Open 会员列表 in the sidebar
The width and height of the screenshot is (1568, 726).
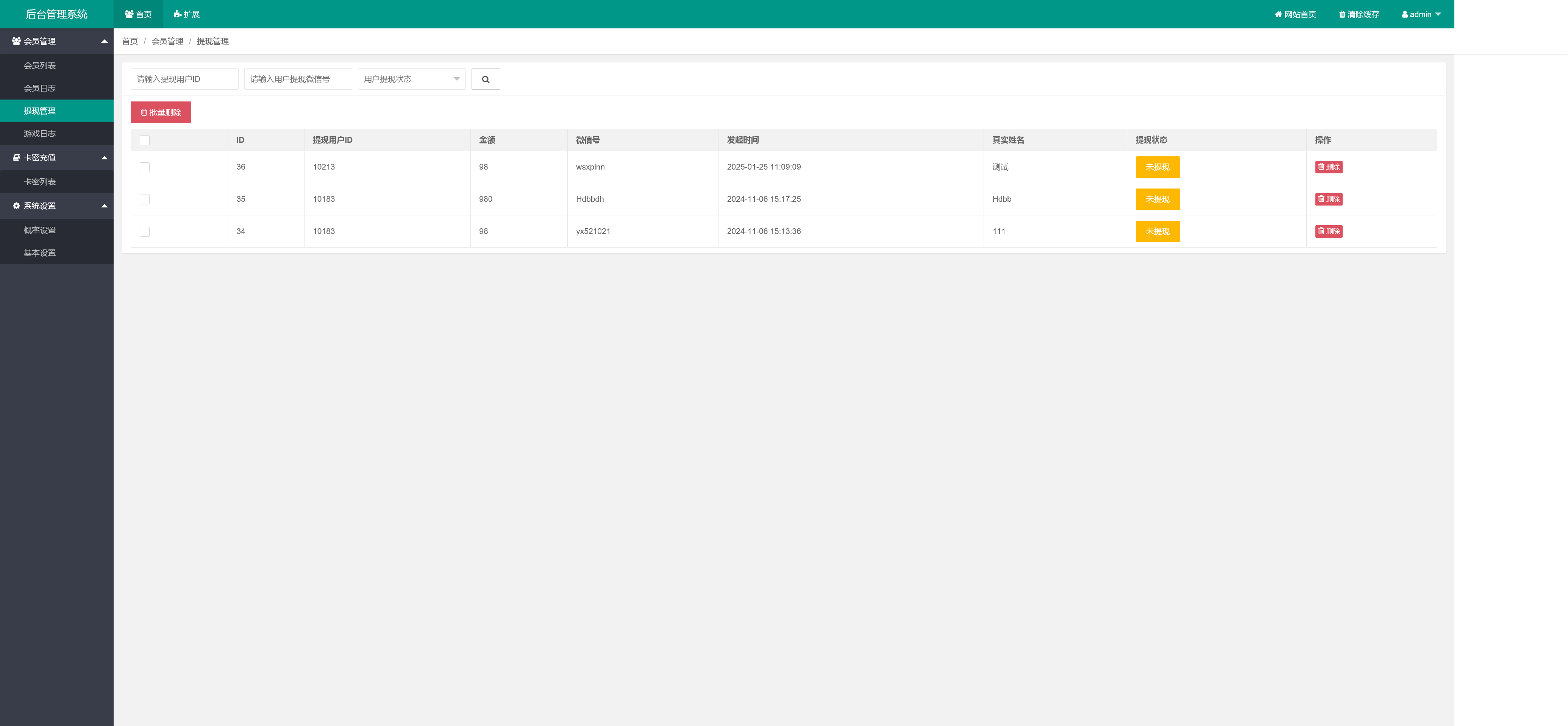pyautogui.click(x=39, y=66)
